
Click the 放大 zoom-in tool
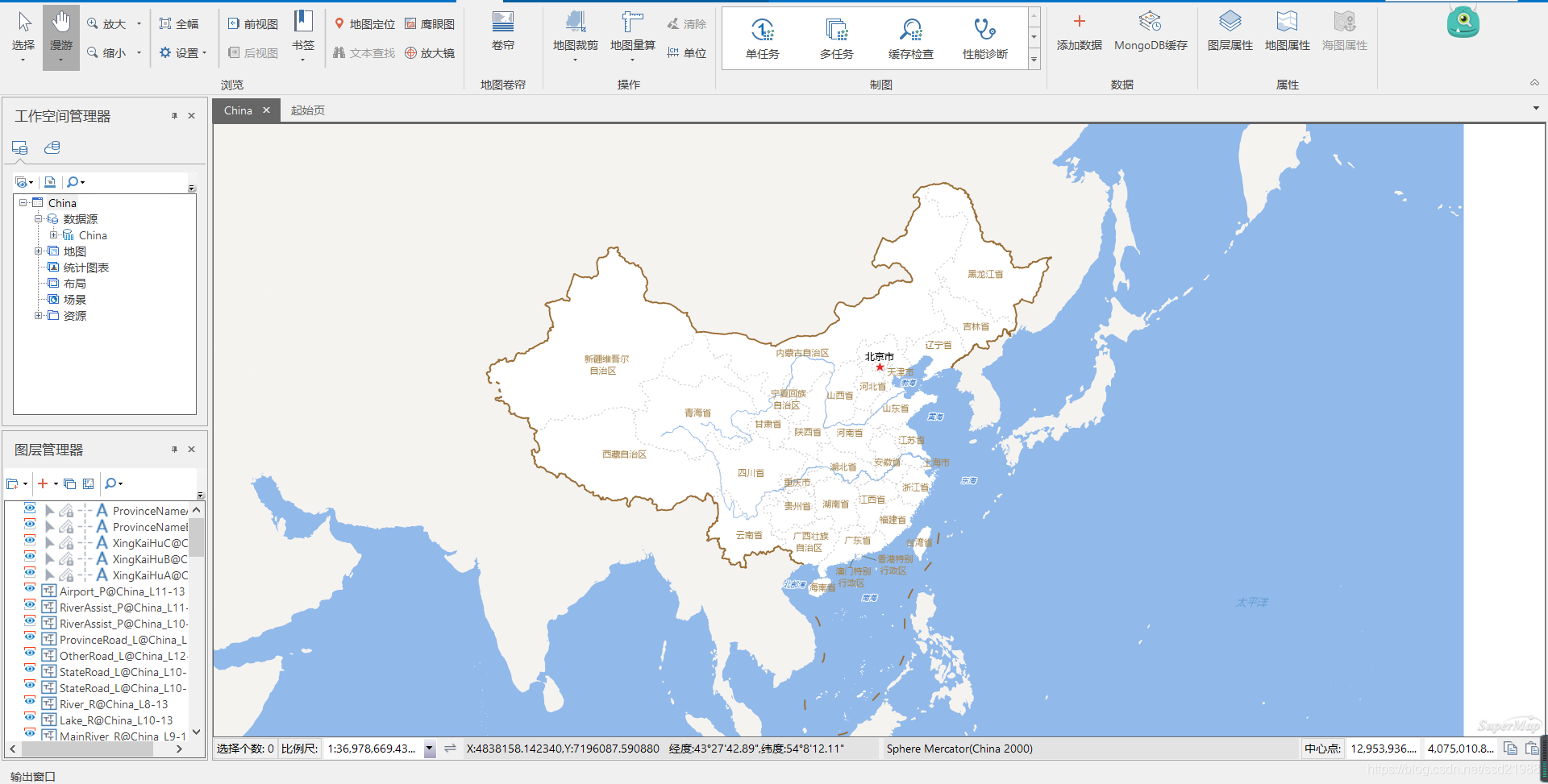[107, 24]
